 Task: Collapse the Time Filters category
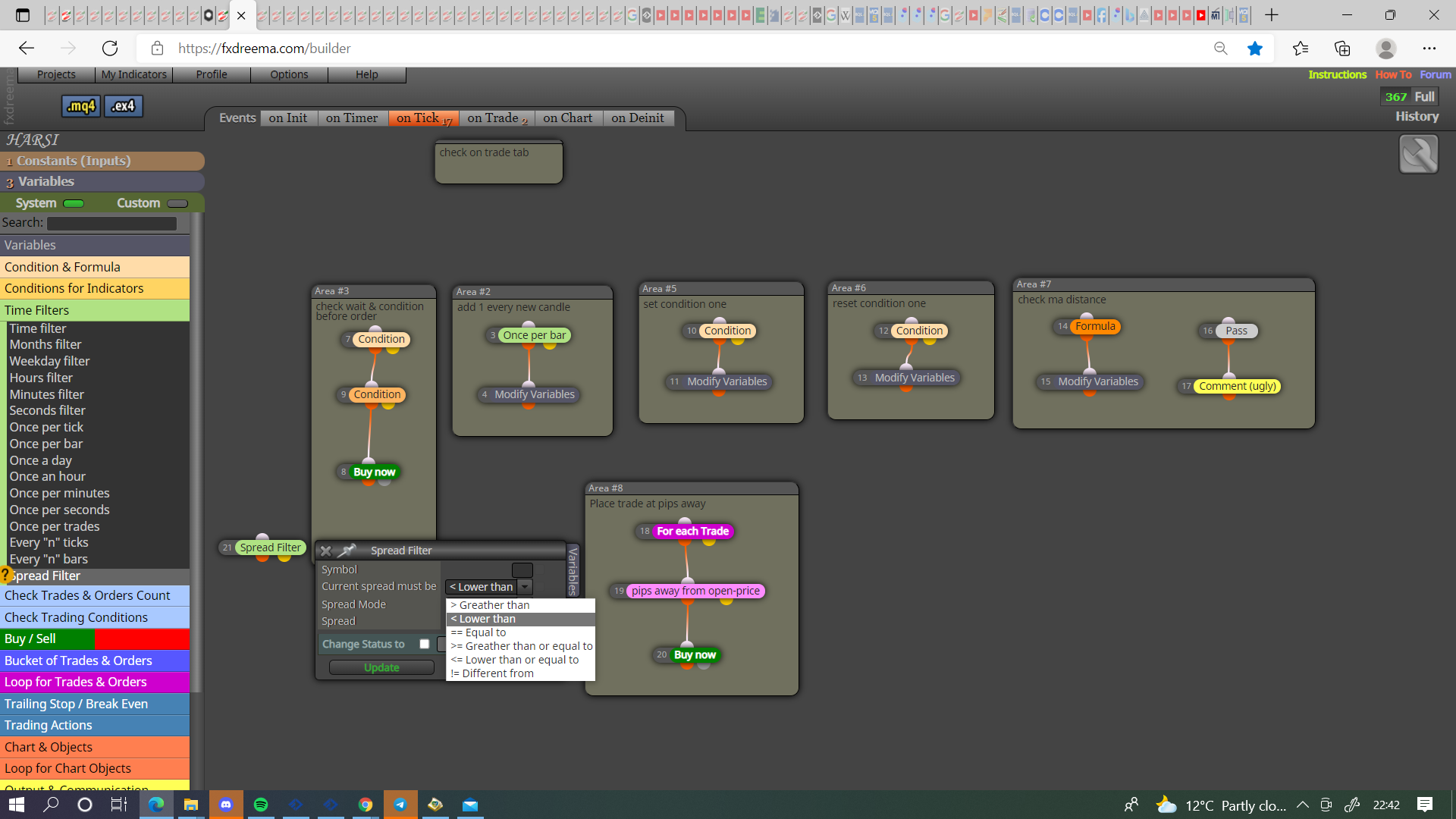coord(95,310)
